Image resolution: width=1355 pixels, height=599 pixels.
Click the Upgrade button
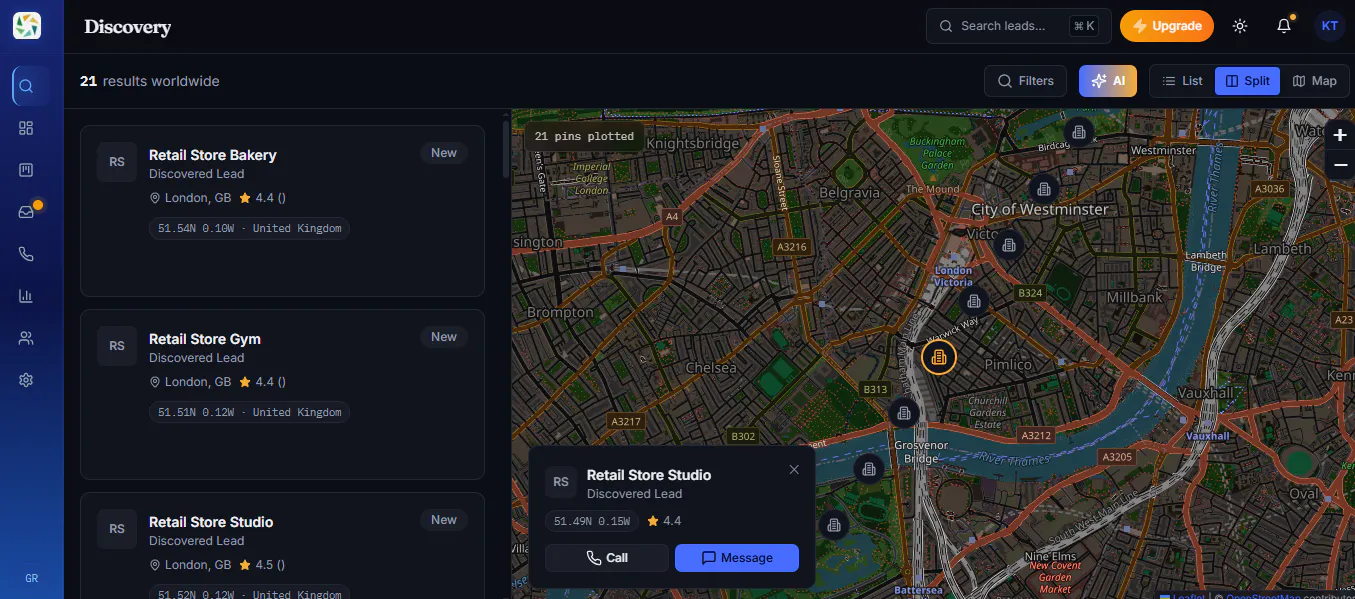(x=1167, y=26)
